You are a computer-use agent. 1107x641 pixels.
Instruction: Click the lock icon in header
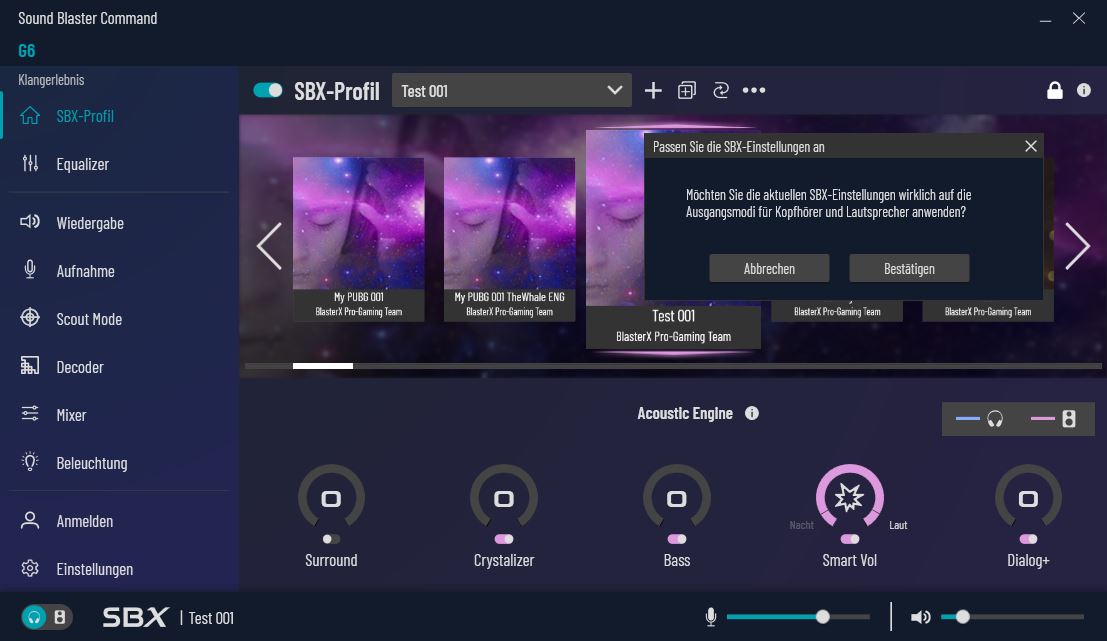pyautogui.click(x=1055, y=90)
